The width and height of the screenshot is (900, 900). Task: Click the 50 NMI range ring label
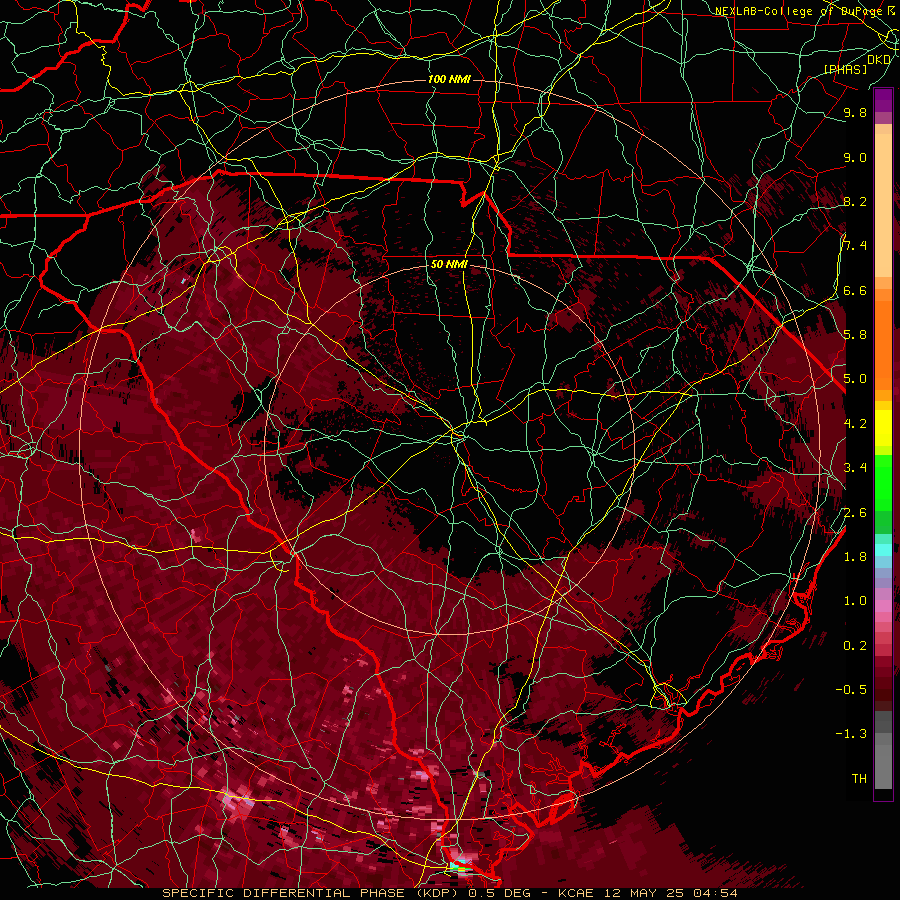tap(449, 265)
